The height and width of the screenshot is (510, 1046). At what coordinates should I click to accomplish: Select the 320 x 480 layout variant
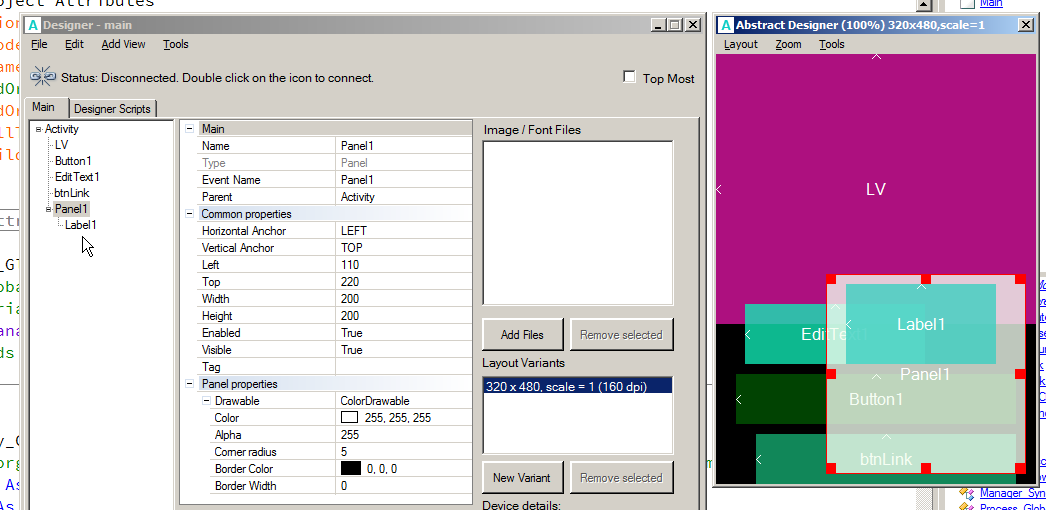click(577, 386)
